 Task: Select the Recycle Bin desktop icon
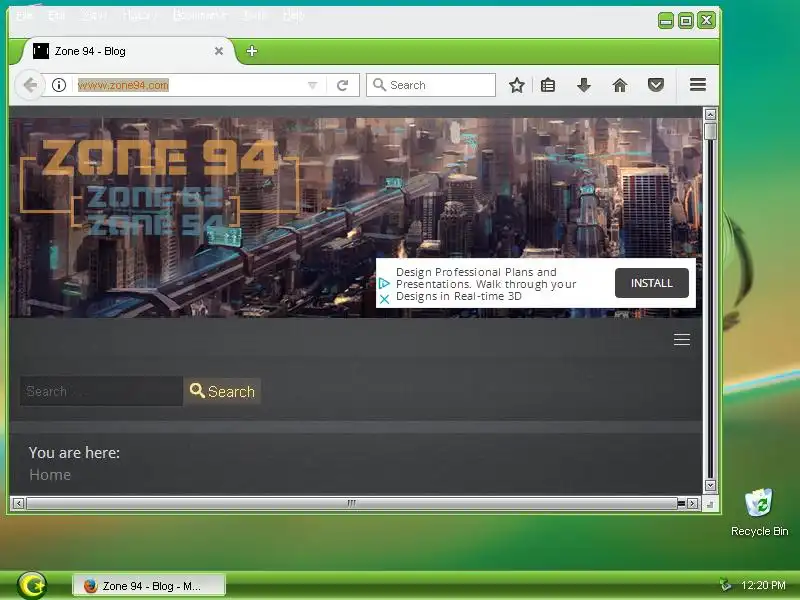(759, 513)
